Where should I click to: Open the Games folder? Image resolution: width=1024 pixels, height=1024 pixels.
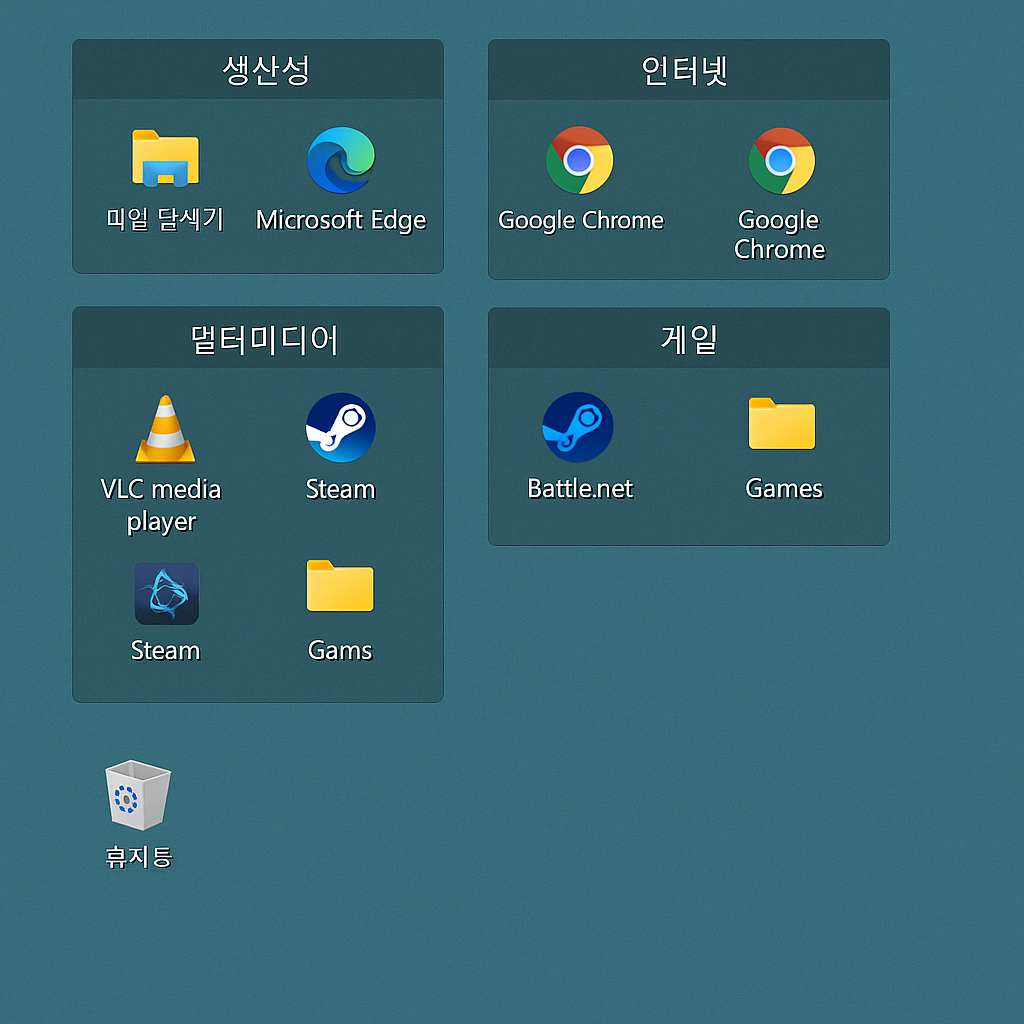(x=782, y=423)
